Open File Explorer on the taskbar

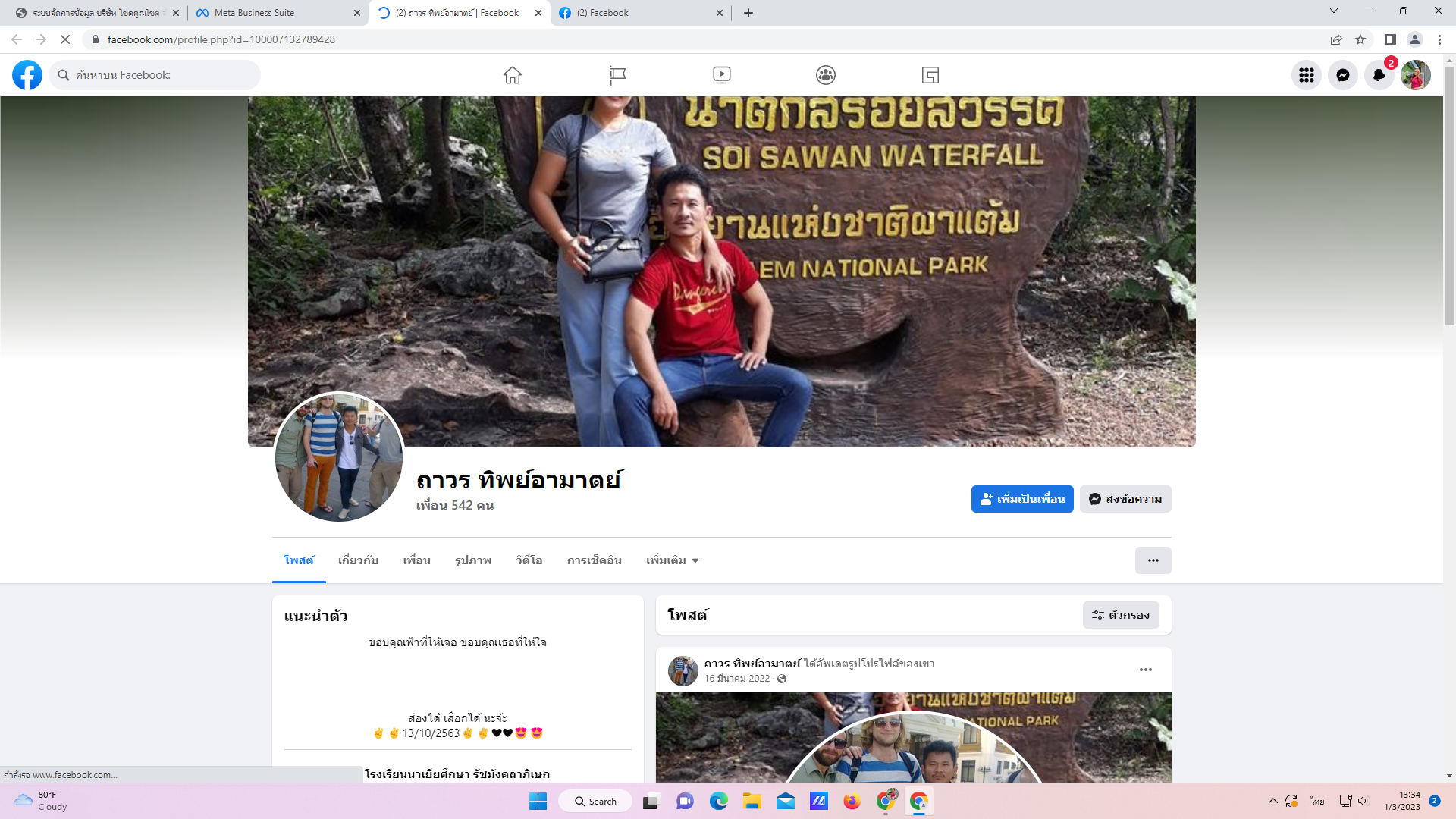tap(752, 802)
